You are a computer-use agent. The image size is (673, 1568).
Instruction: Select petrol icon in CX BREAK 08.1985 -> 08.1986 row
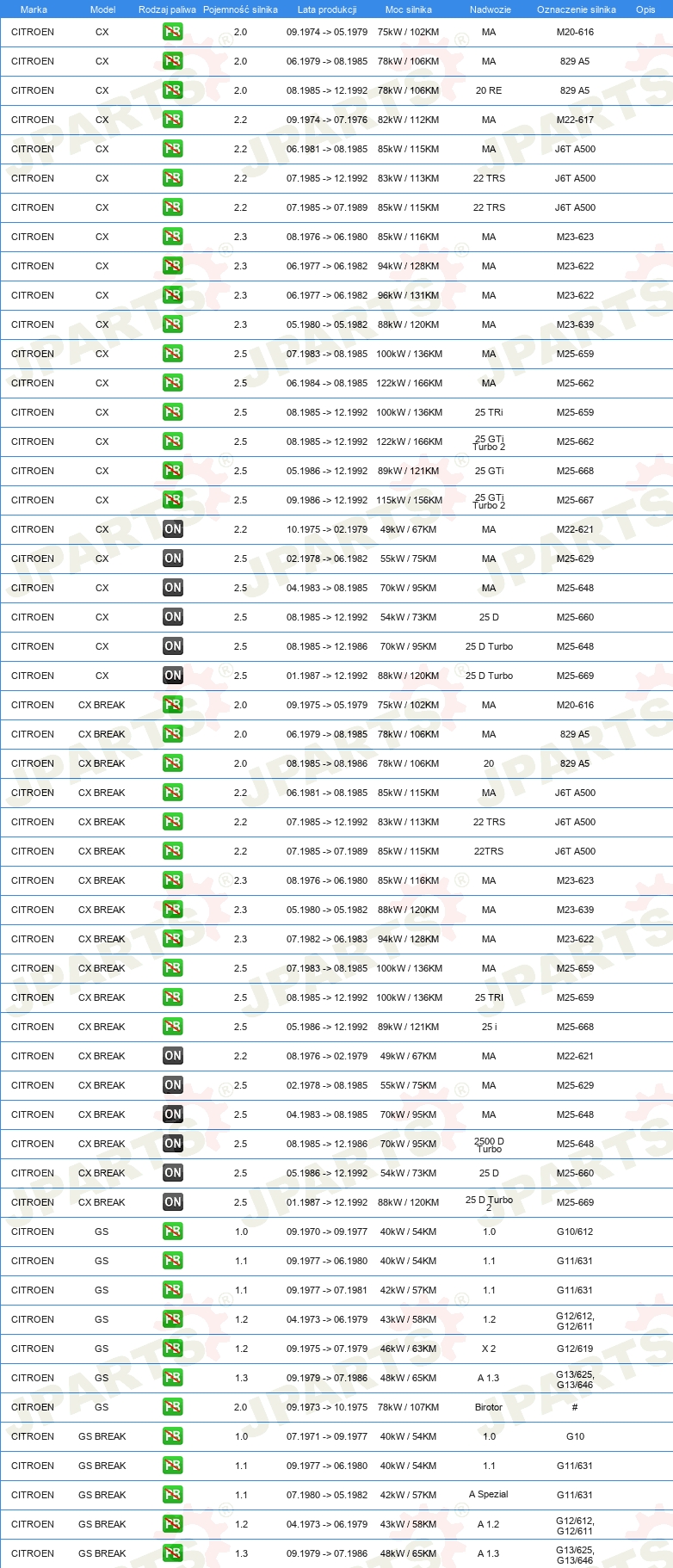(x=173, y=763)
